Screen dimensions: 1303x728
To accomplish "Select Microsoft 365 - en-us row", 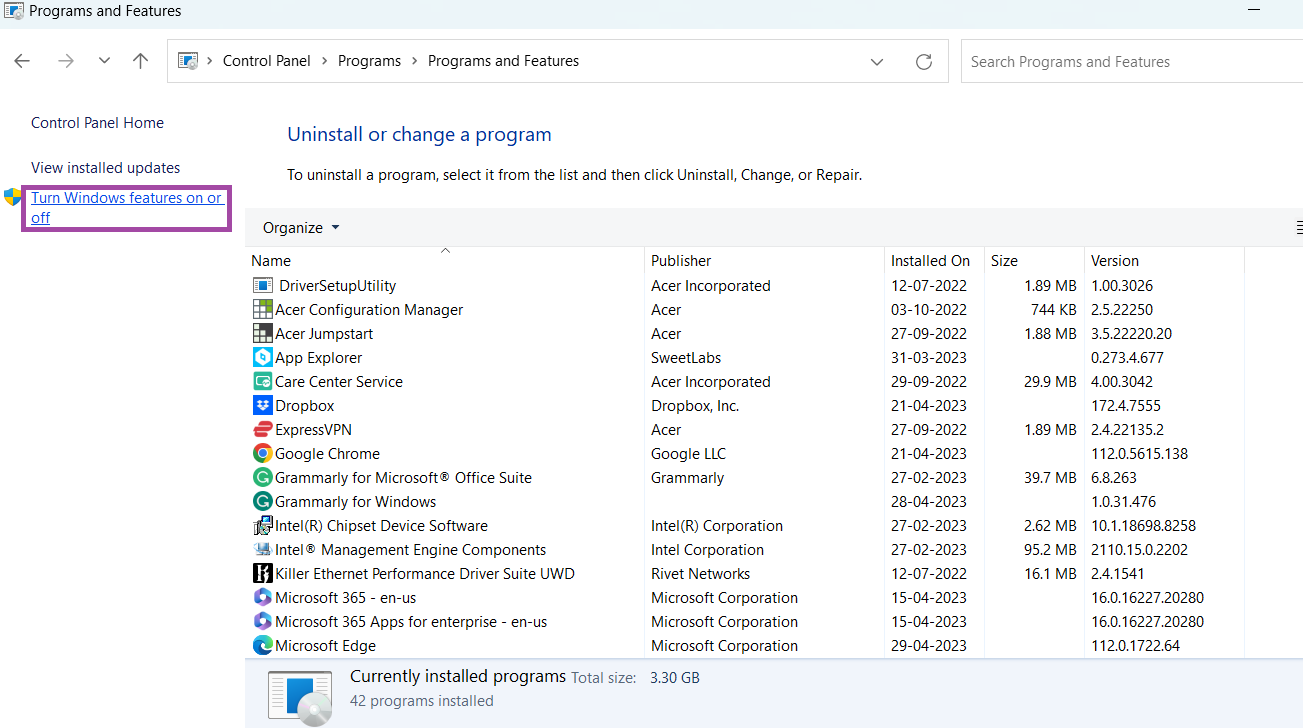I will tap(346, 598).
